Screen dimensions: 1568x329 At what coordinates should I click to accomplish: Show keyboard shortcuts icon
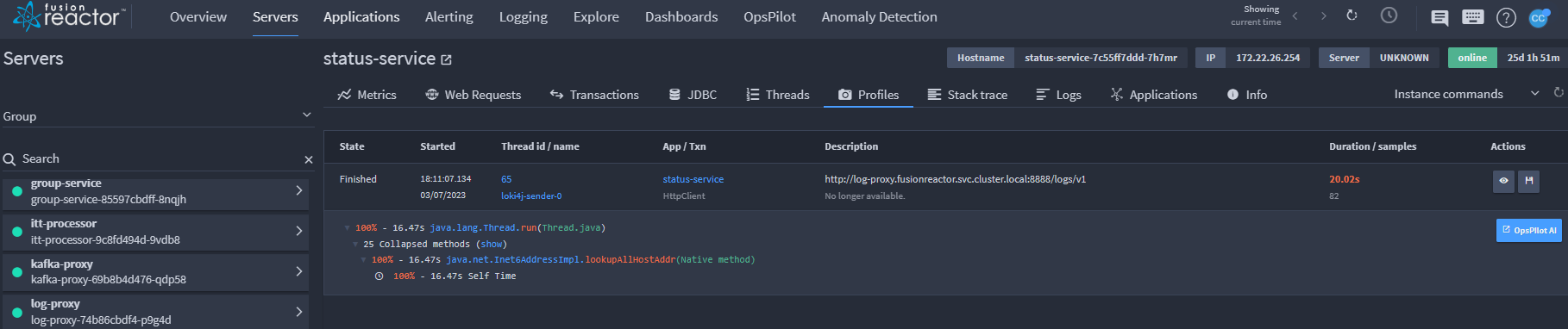coord(1473,17)
